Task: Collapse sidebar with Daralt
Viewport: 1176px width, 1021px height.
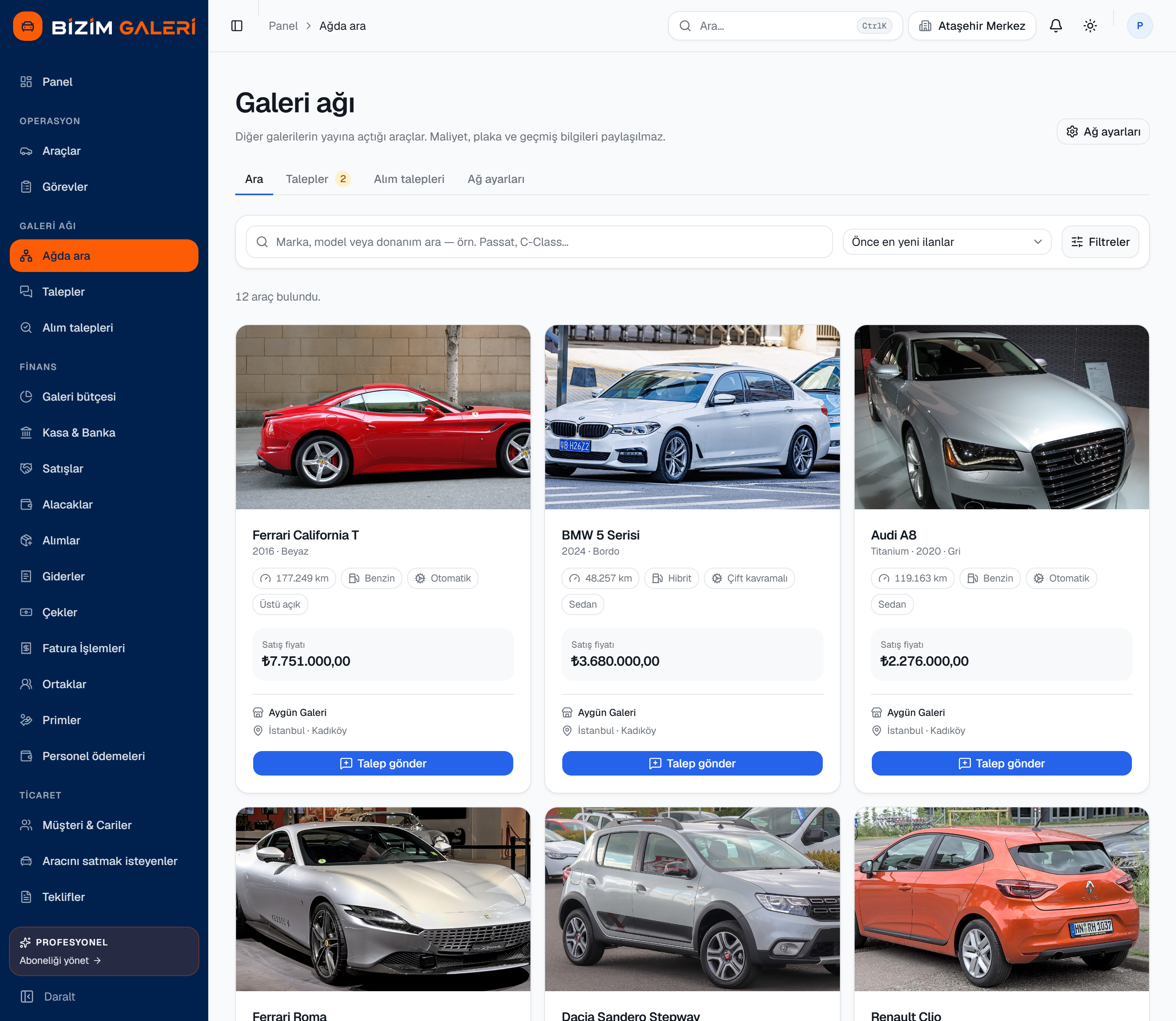Action: click(104, 996)
